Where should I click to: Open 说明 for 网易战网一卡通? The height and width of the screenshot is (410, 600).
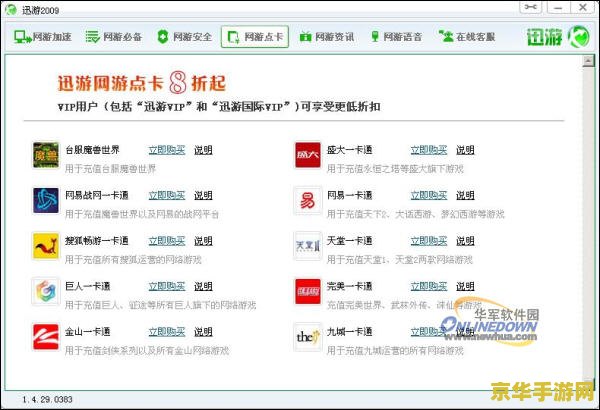tap(203, 195)
